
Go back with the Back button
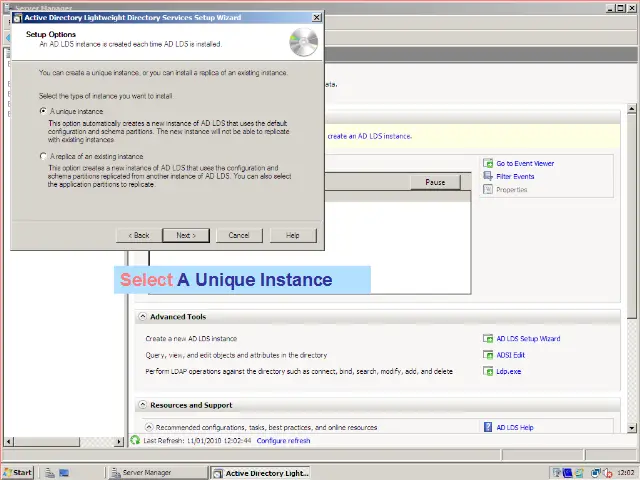click(x=139, y=236)
